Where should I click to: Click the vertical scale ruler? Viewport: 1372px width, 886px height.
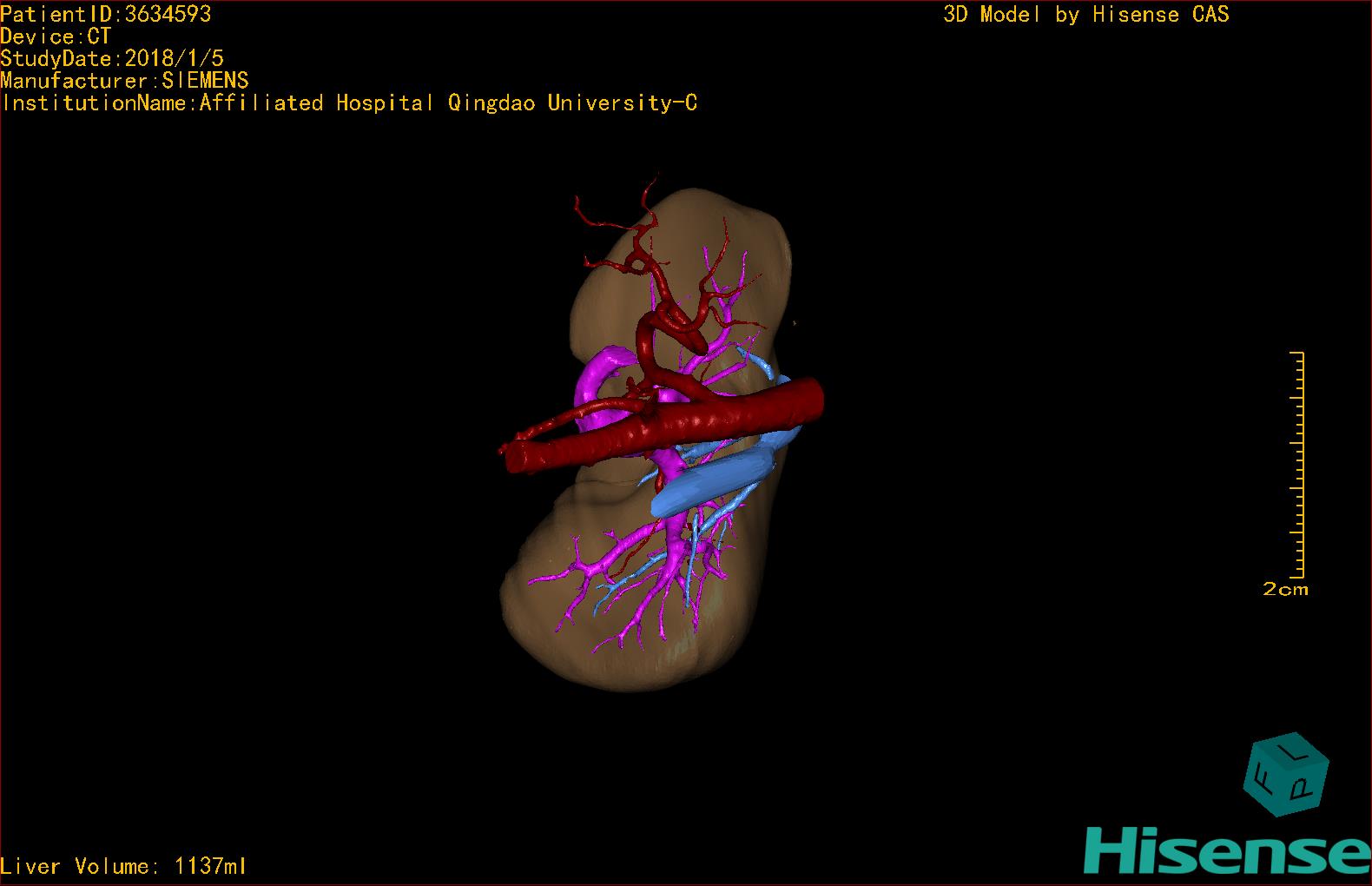1297,465
